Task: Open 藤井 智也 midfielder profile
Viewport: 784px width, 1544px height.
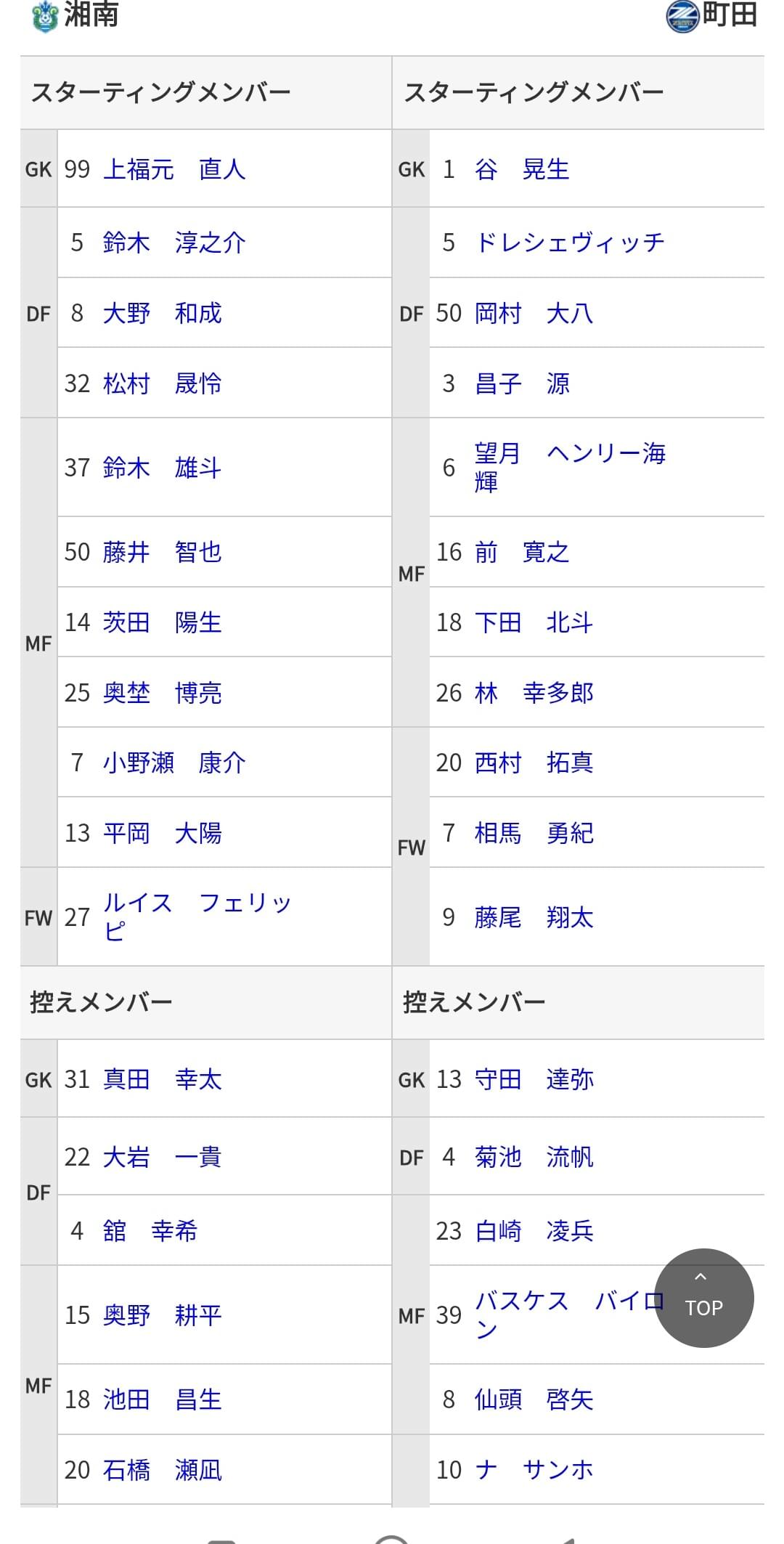Action: coord(162,552)
